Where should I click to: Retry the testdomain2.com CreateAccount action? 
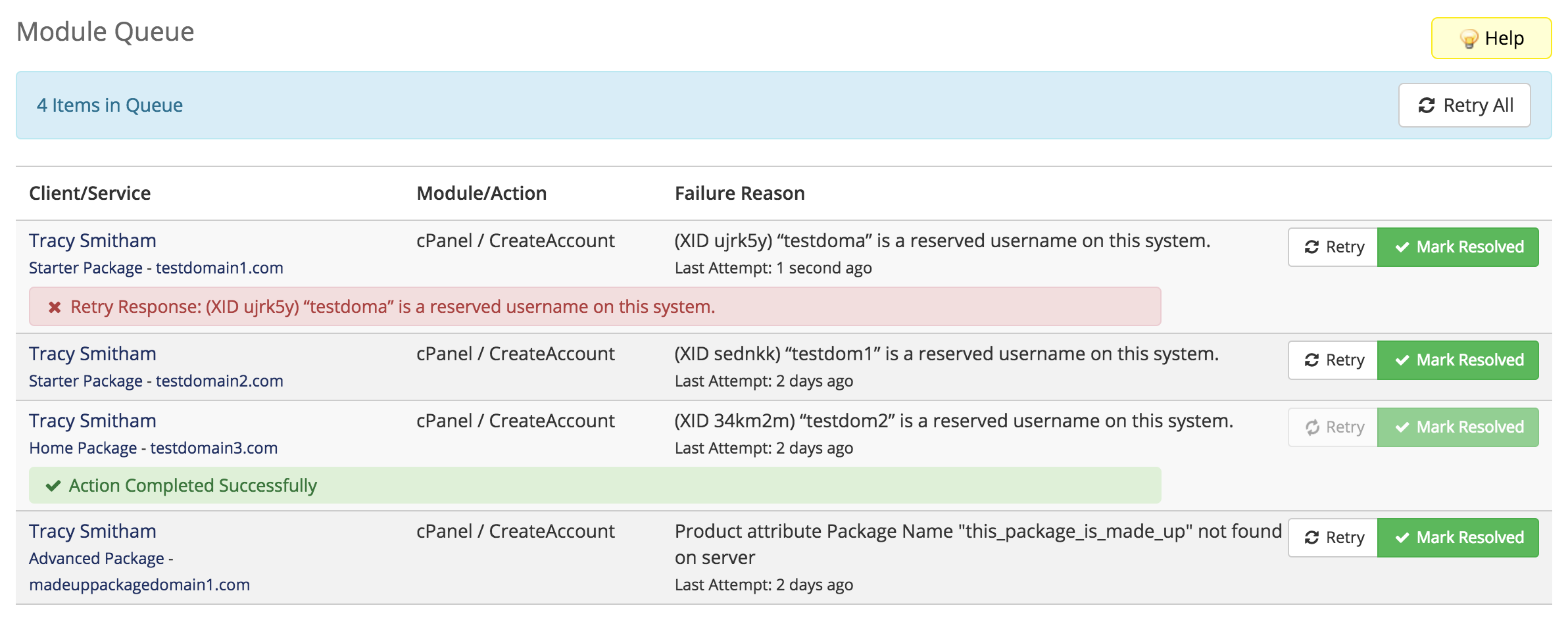point(1333,360)
